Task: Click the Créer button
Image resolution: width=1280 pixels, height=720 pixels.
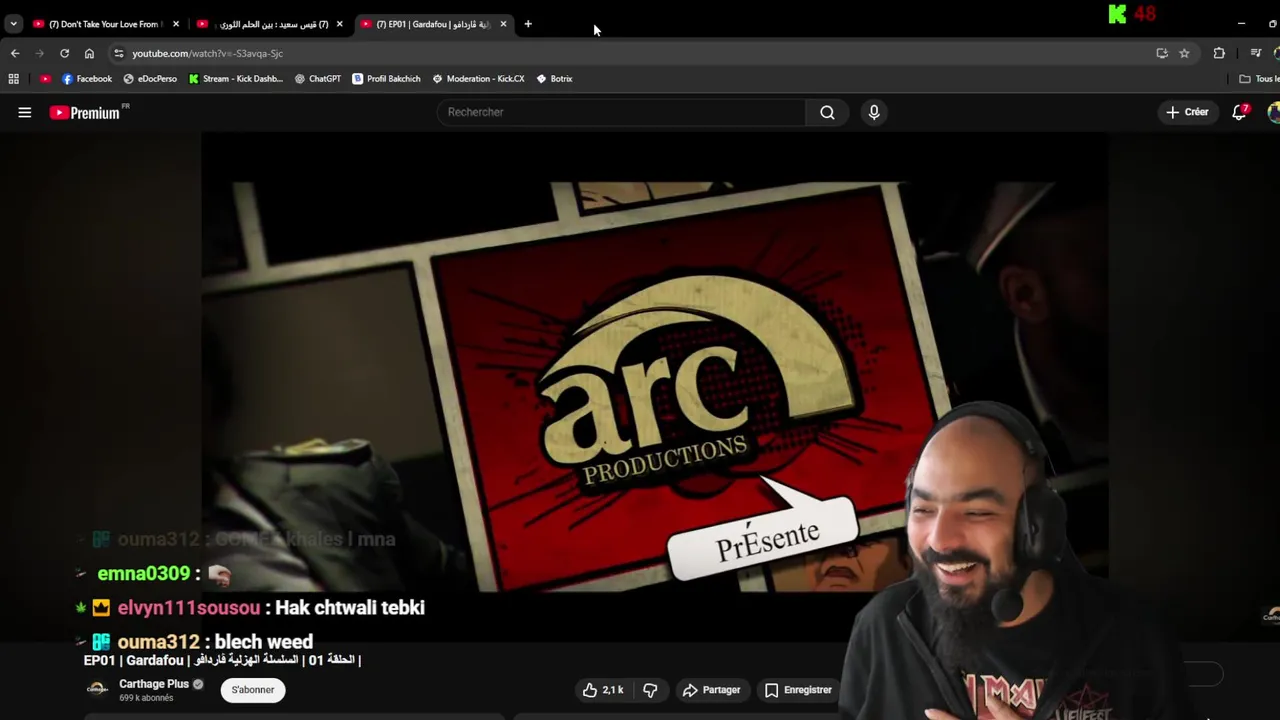Action: pos(1187,112)
